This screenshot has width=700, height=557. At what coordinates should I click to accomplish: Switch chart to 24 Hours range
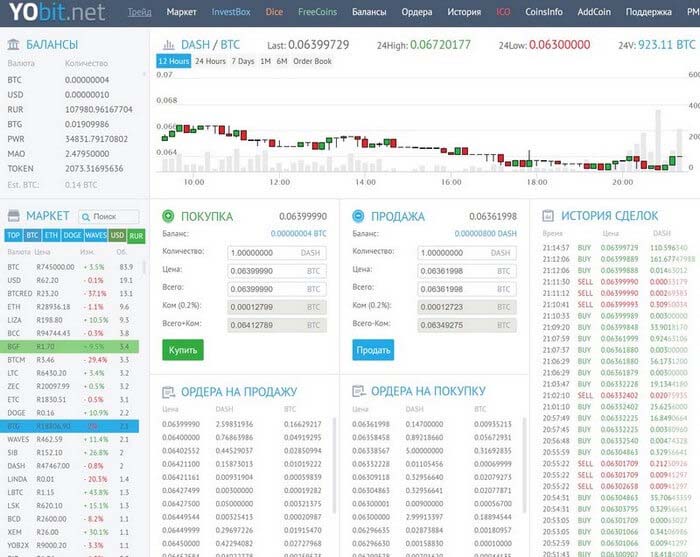[x=210, y=61]
